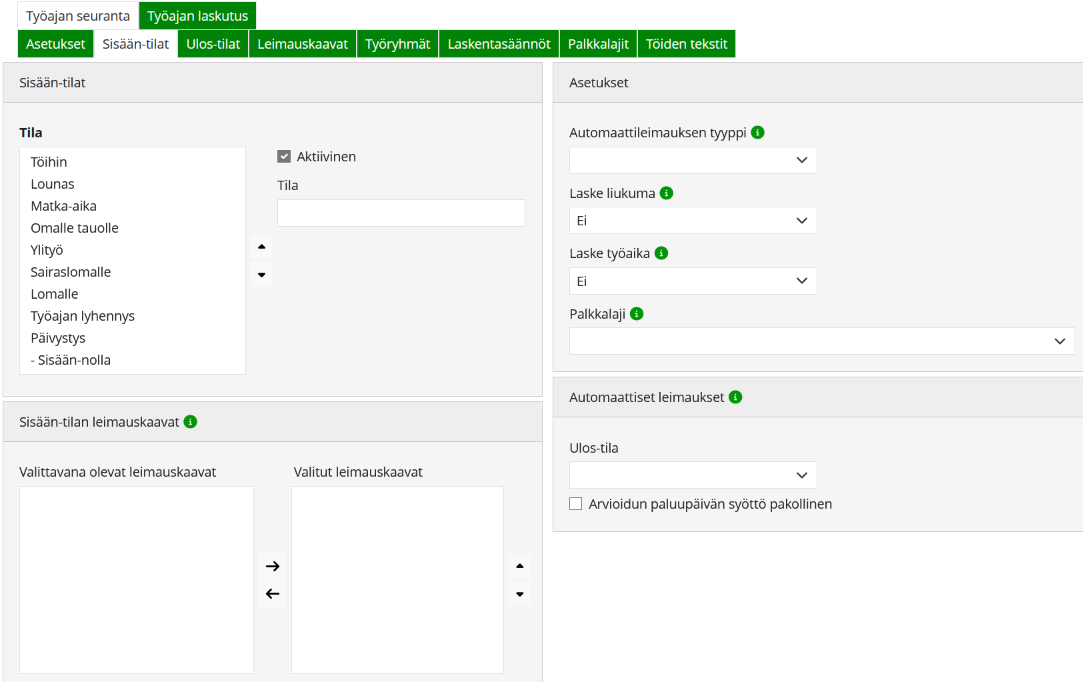
Task: Open the Ulos-tila dropdown
Action: (x=693, y=475)
